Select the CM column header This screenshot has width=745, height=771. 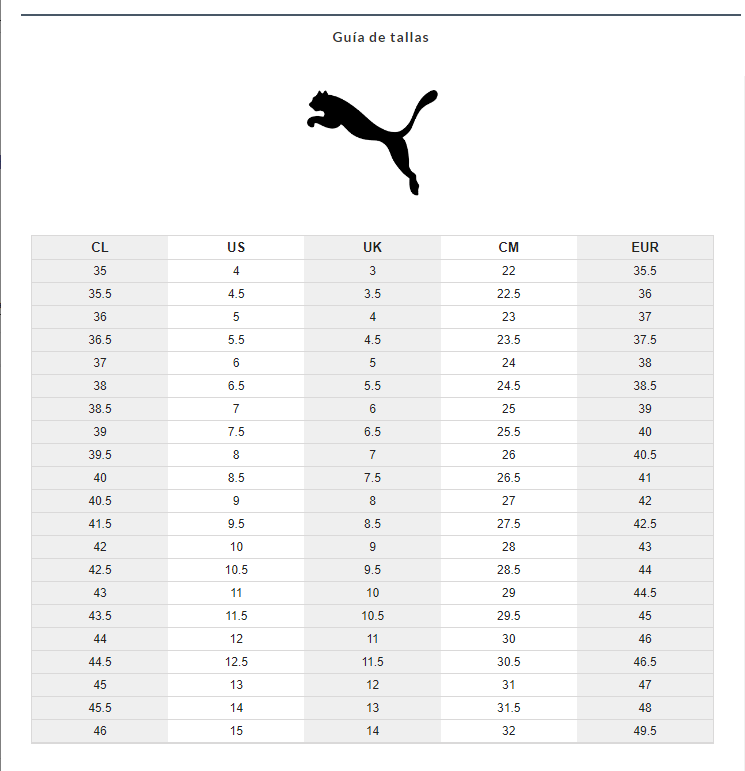(509, 247)
